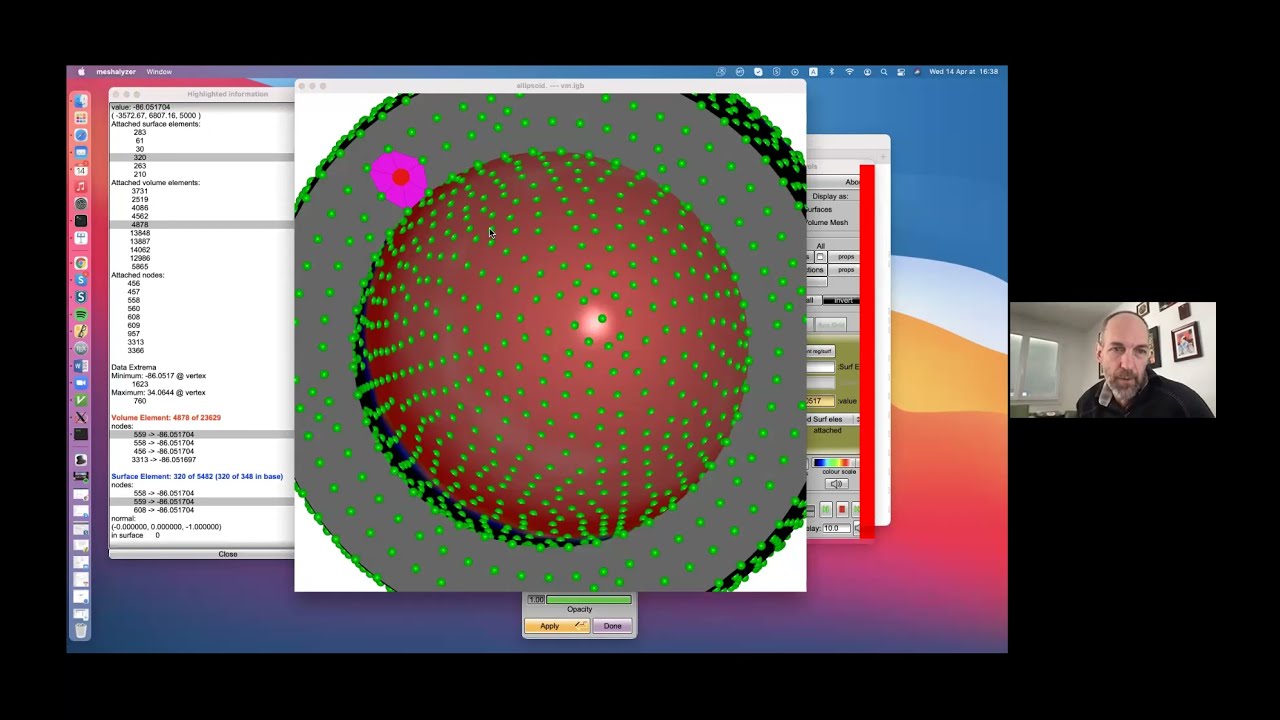The height and width of the screenshot is (720, 1280).
Task: Click the upper props button
Action: pyautogui.click(x=846, y=257)
